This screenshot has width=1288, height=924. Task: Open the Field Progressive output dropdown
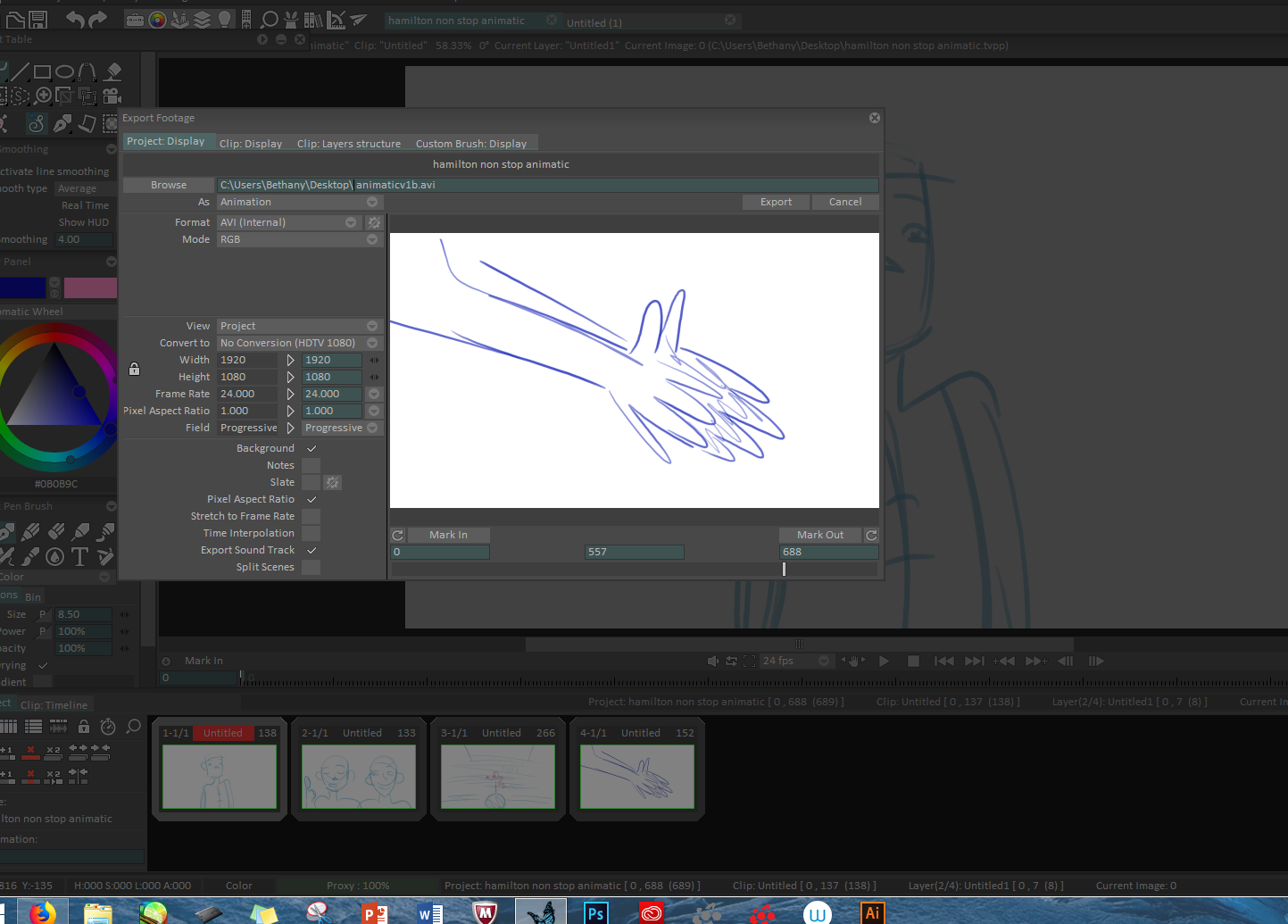(x=342, y=428)
